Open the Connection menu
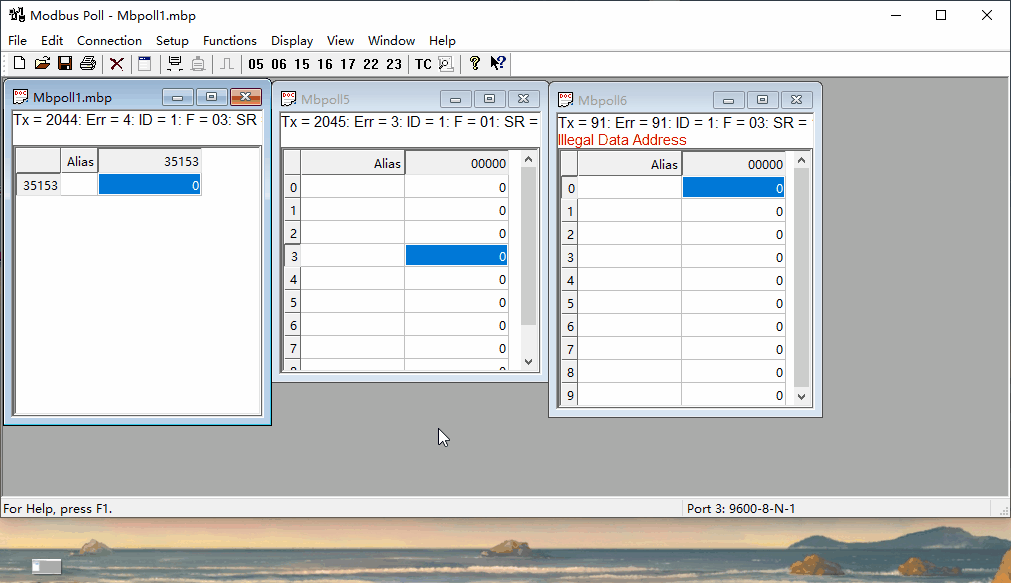 [110, 41]
